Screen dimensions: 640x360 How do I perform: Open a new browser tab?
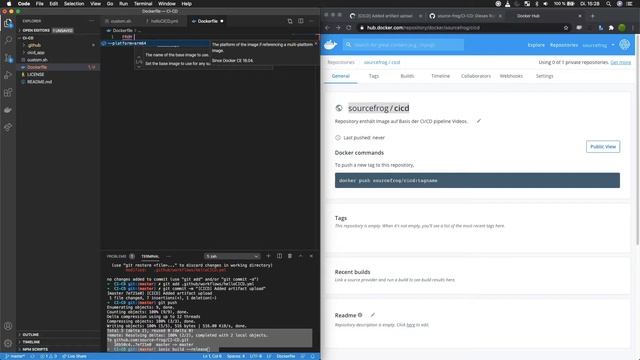point(593,16)
